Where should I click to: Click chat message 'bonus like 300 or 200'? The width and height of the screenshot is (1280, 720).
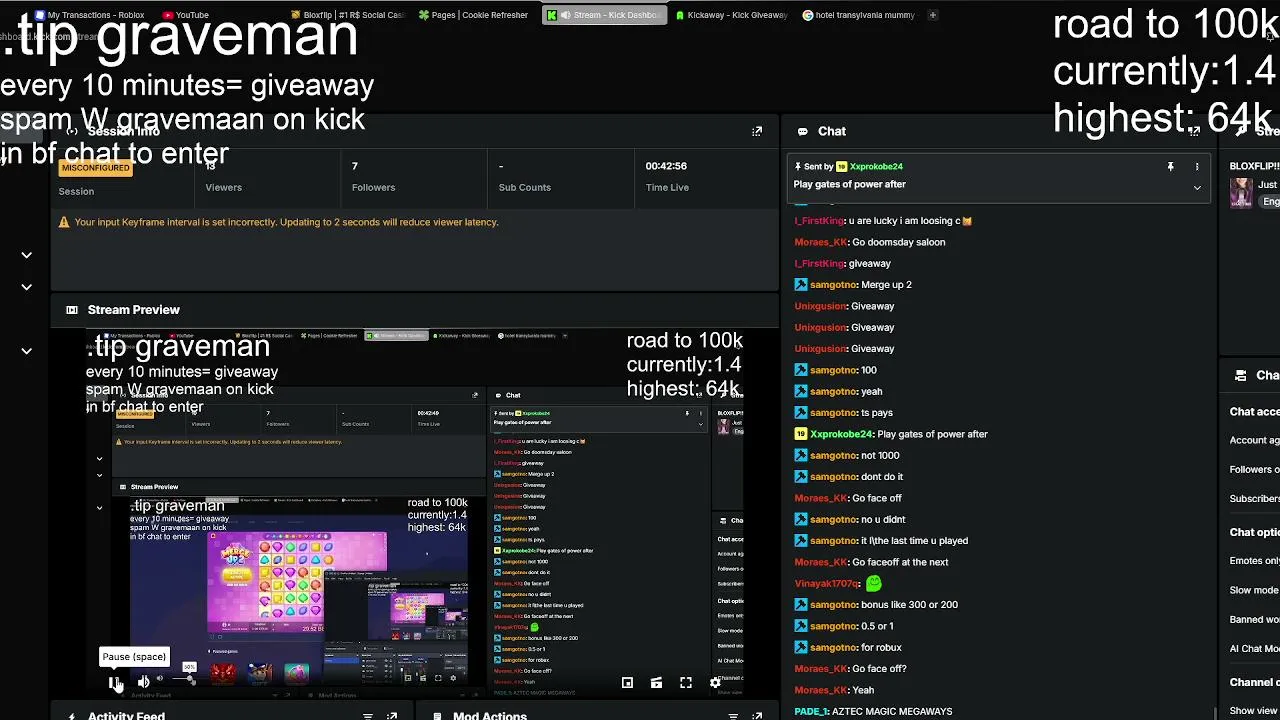pos(910,604)
